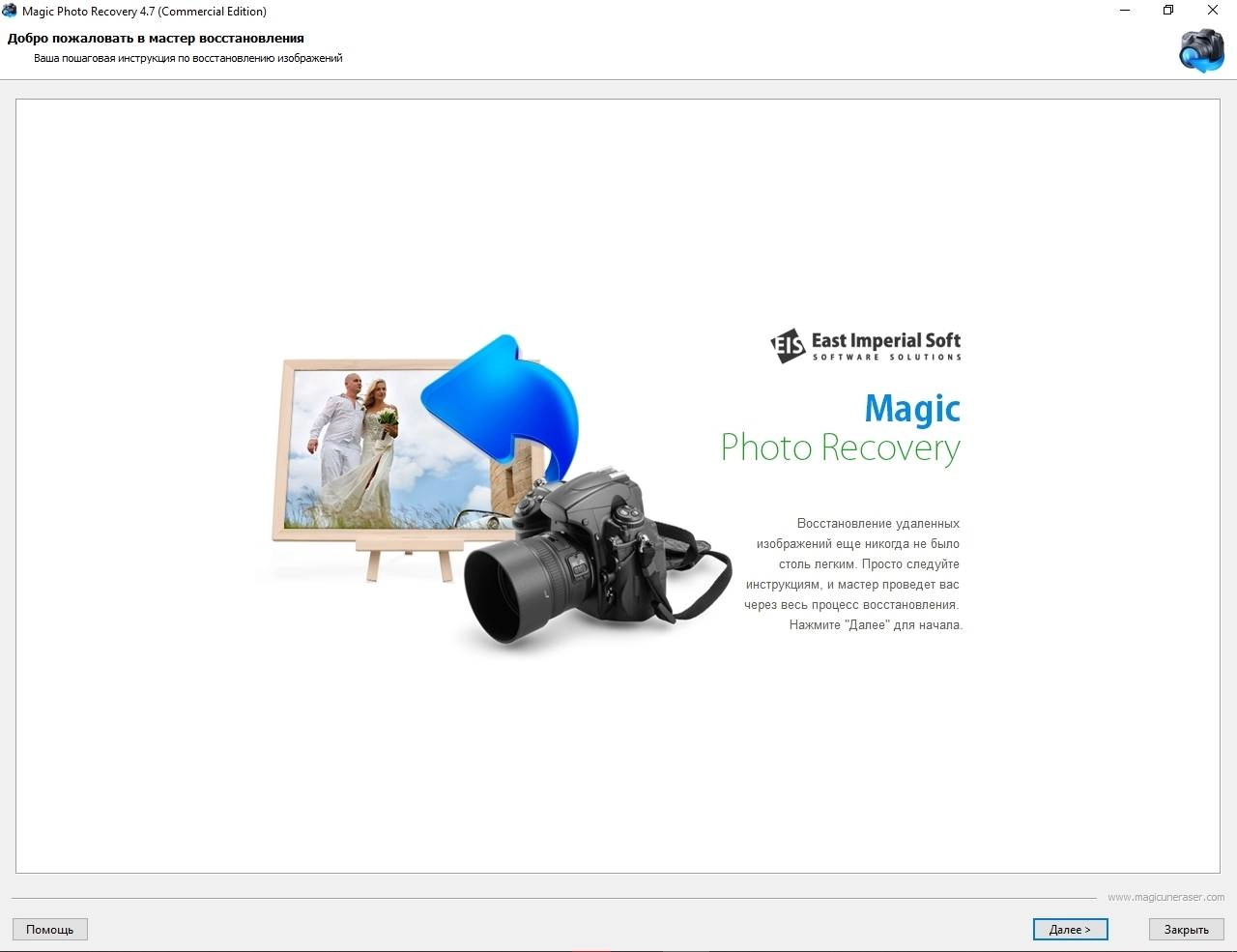Click the blue camera logo in the header
Viewport: 1237px width, 952px height.
pos(1201,50)
